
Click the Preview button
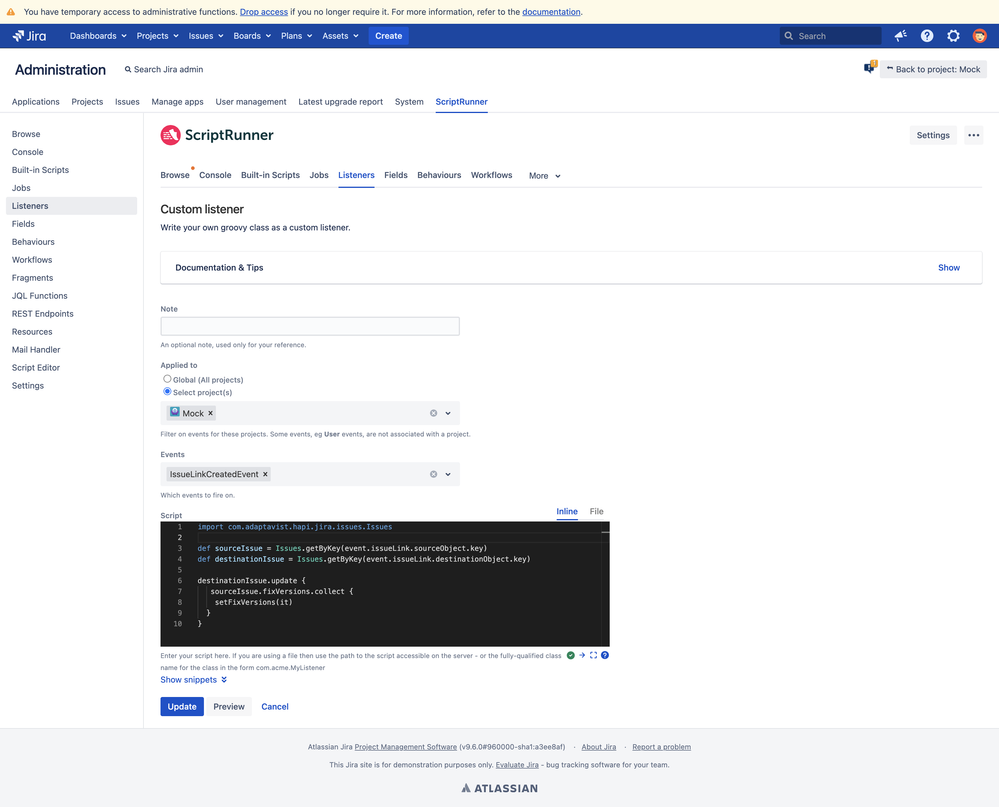point(229,706)
